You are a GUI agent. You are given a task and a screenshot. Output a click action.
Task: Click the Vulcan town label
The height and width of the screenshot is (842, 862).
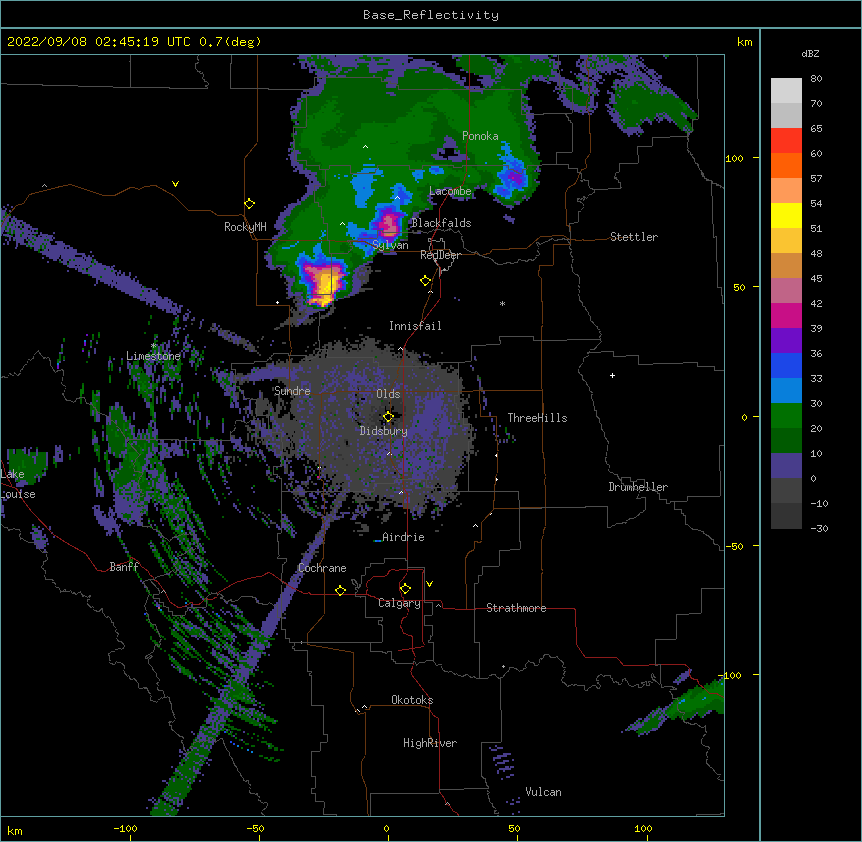(x=543, y=792)
